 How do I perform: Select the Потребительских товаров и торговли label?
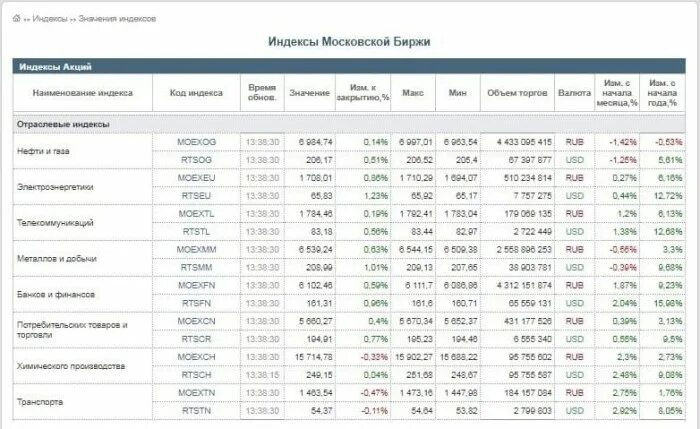coord(72,330)
